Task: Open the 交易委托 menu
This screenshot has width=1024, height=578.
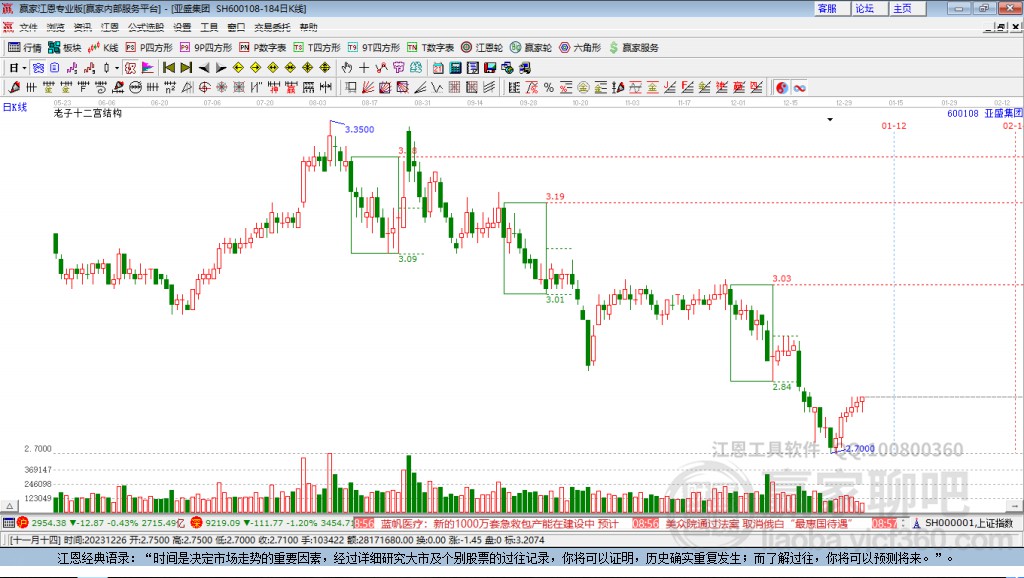Action: (x=272, y=27)
